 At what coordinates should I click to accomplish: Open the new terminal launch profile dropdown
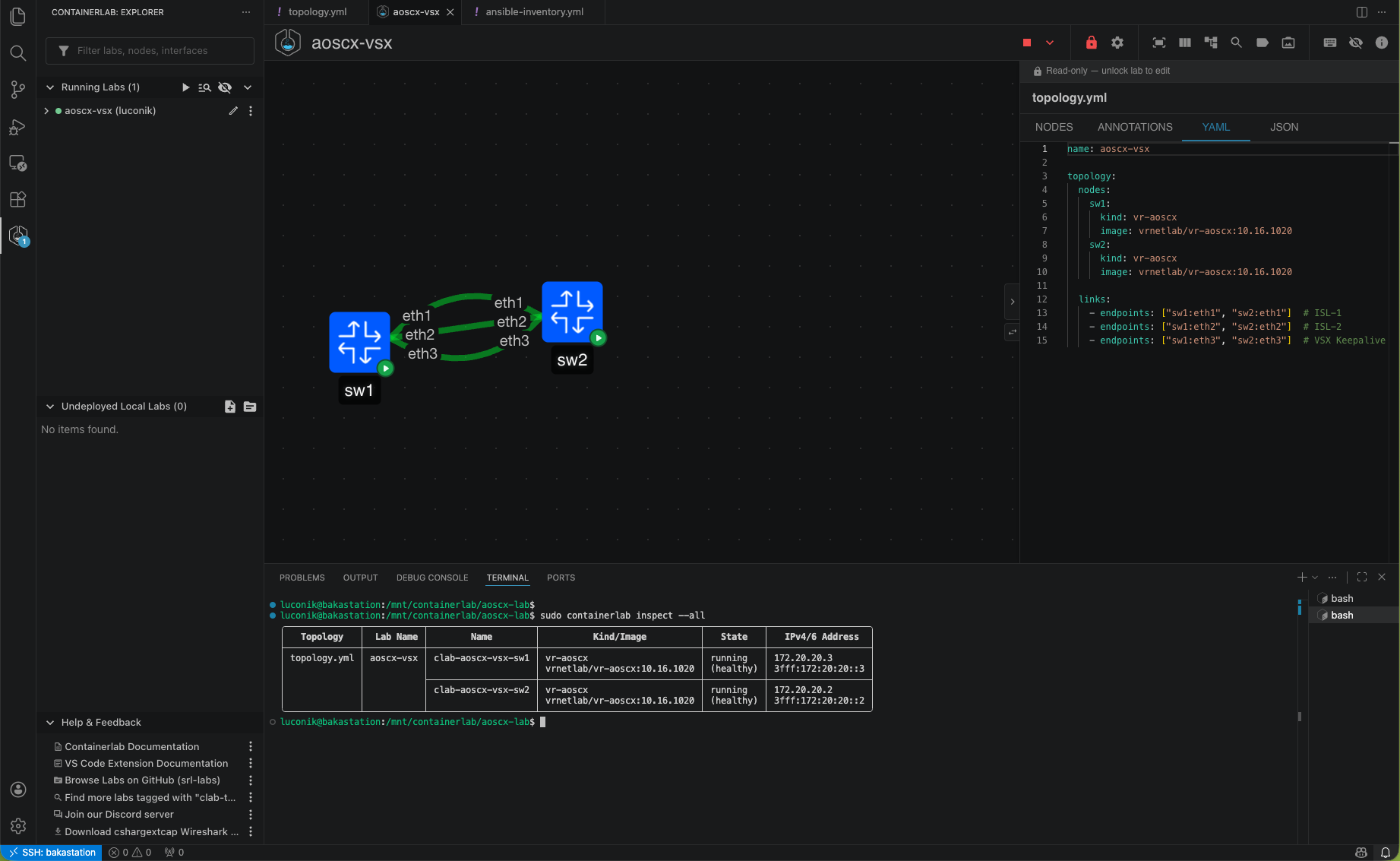pyautogui.click(x=1315, y=578)
